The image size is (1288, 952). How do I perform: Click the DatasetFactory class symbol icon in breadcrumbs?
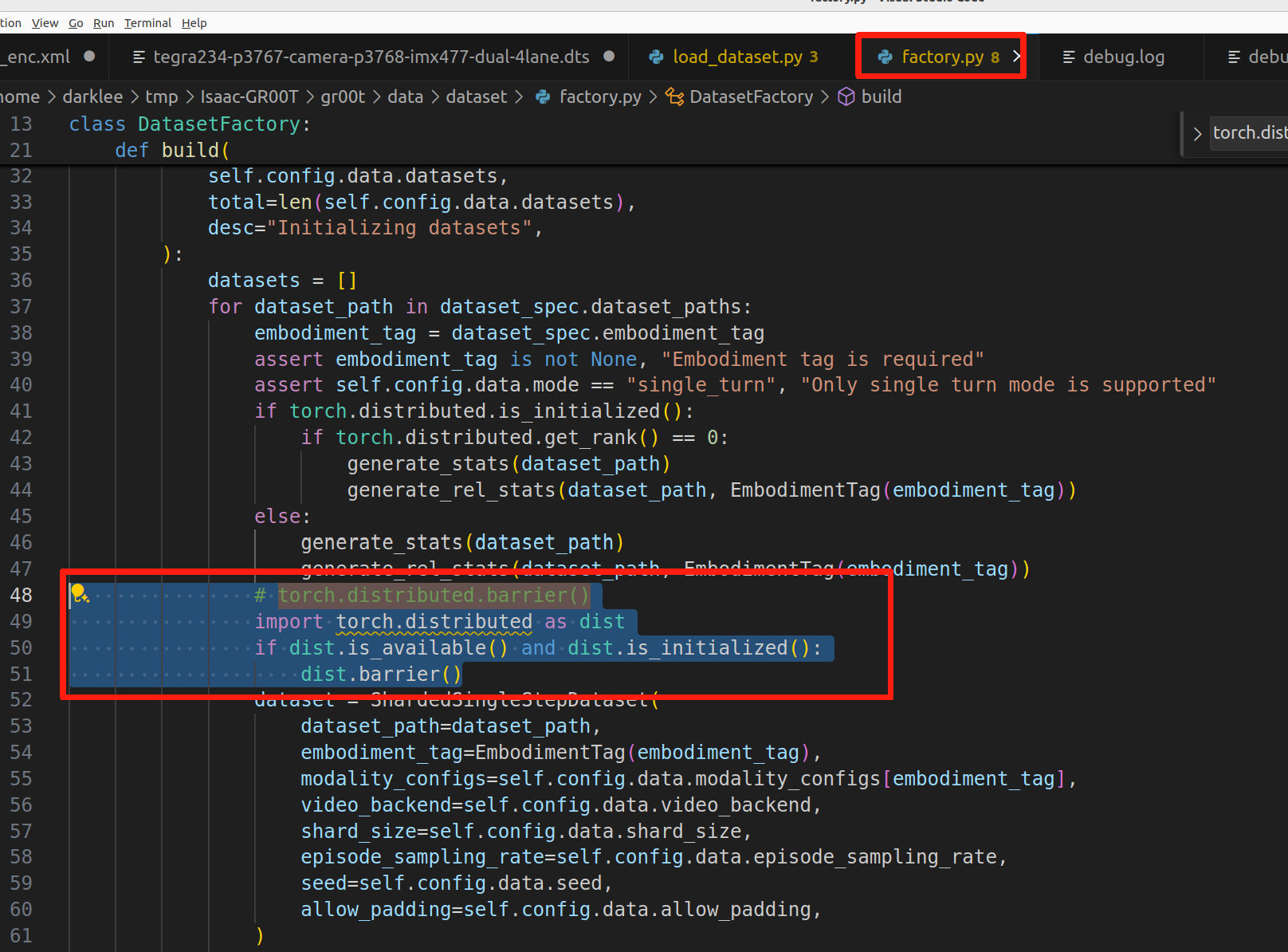(674, 96)
